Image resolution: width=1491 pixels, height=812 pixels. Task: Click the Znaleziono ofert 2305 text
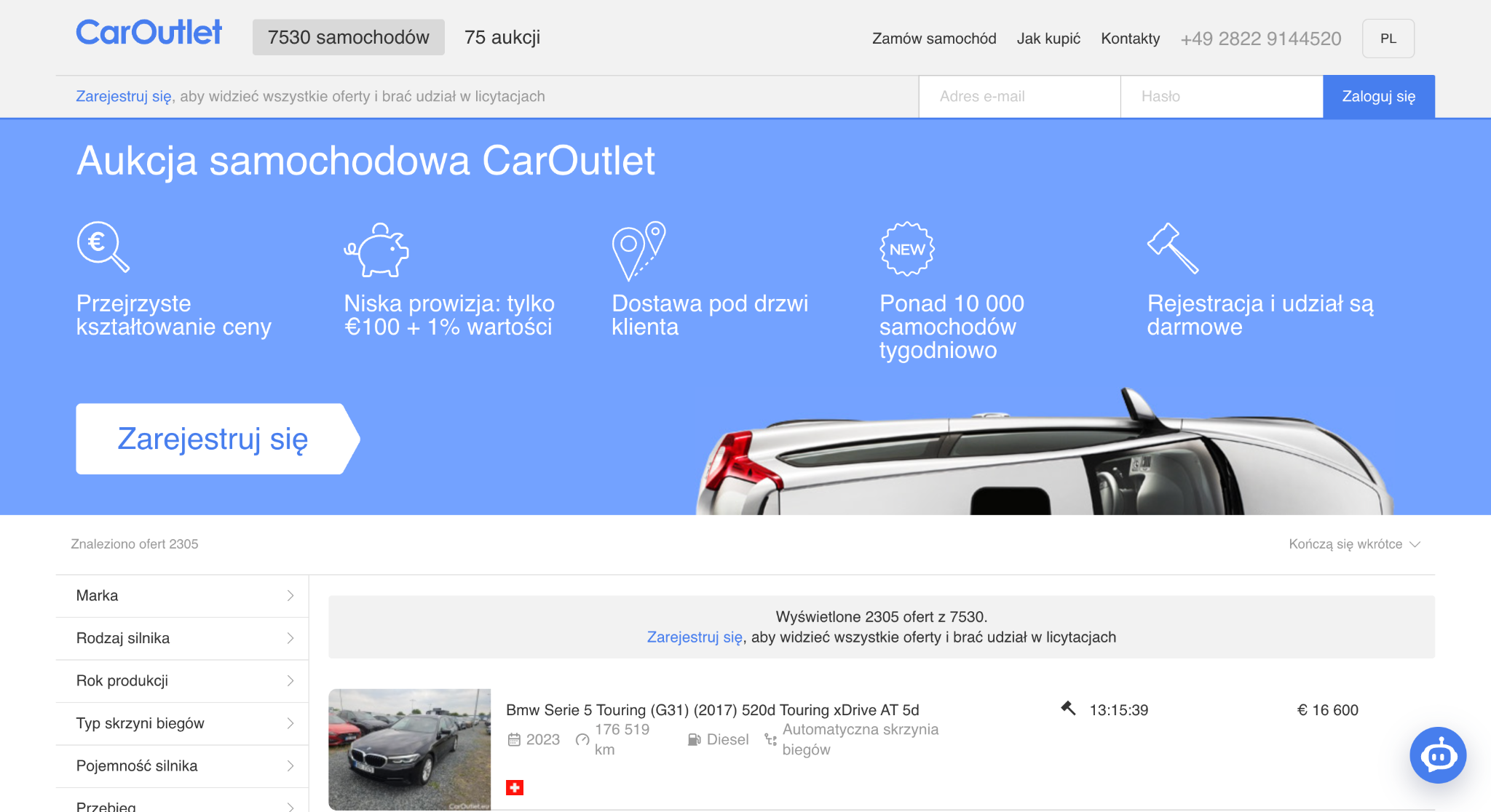[x=135, y=544]
